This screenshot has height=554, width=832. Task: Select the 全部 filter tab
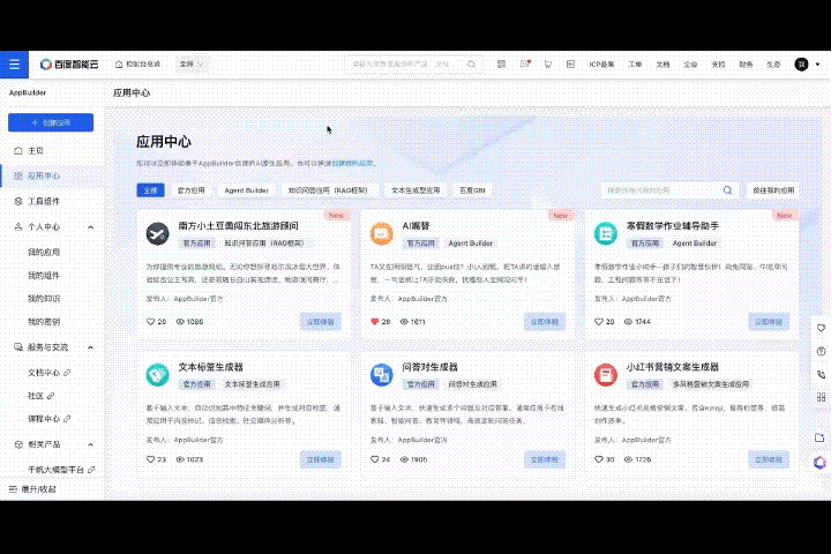tap(150, 190)
